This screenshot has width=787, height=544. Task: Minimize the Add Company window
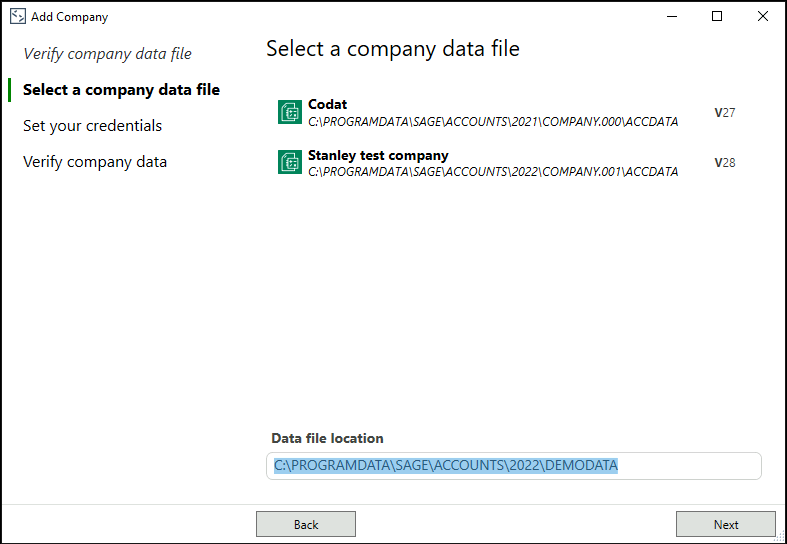click(670, 16)
